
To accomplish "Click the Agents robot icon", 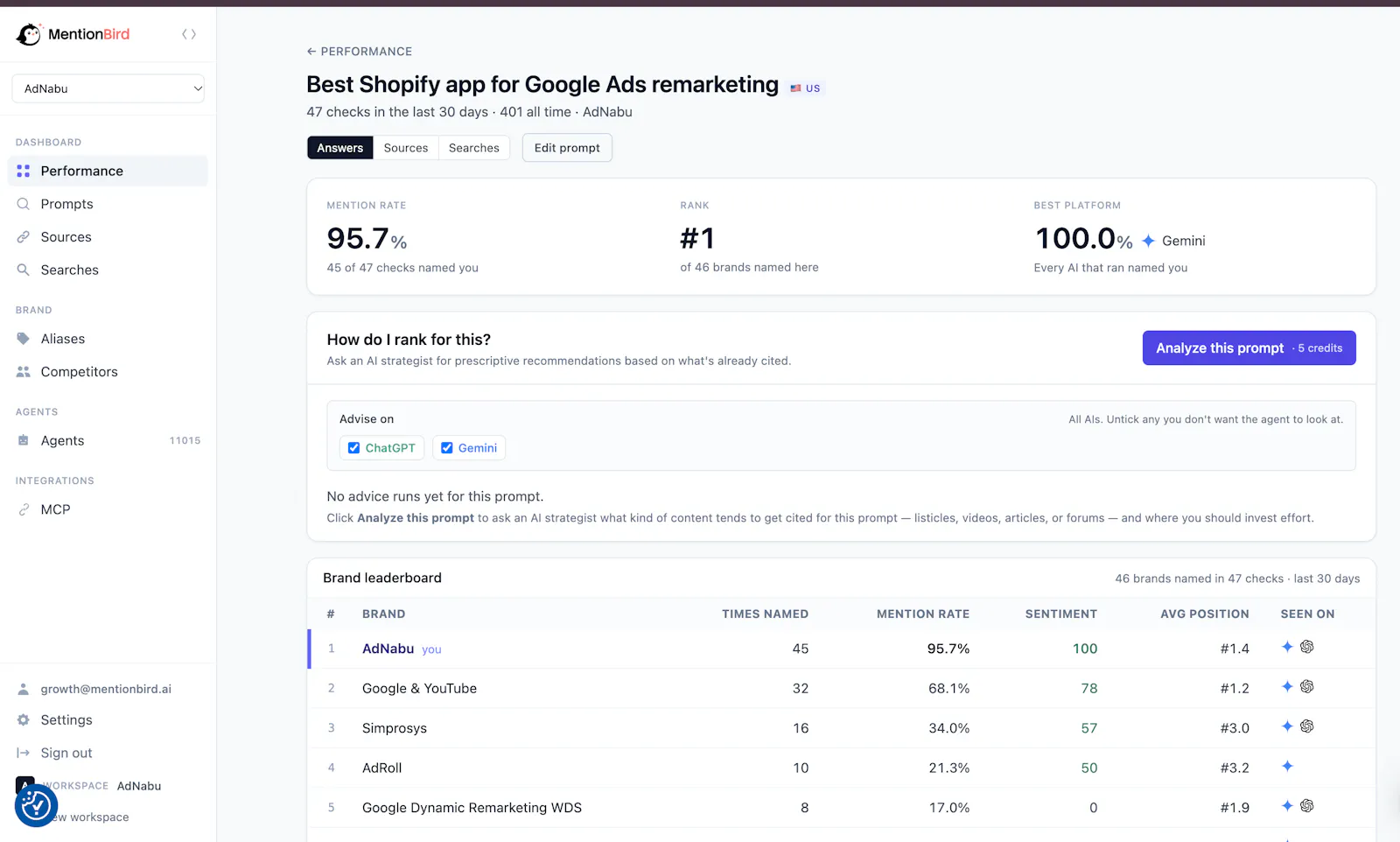I will 24,440.
